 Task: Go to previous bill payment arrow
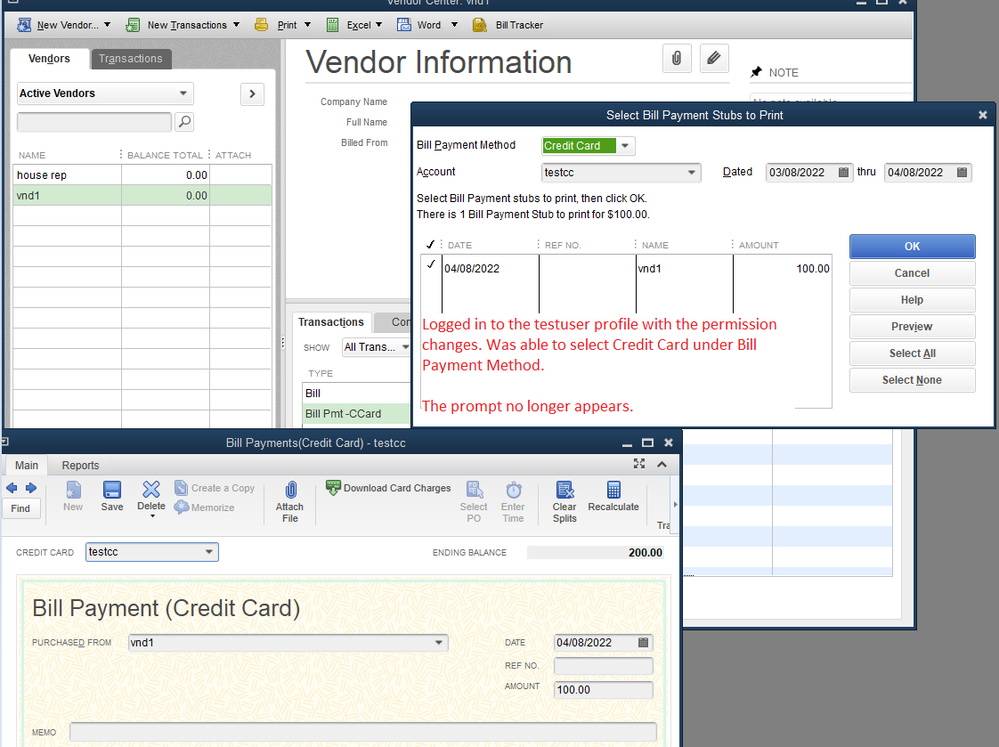tap(11, 488)
